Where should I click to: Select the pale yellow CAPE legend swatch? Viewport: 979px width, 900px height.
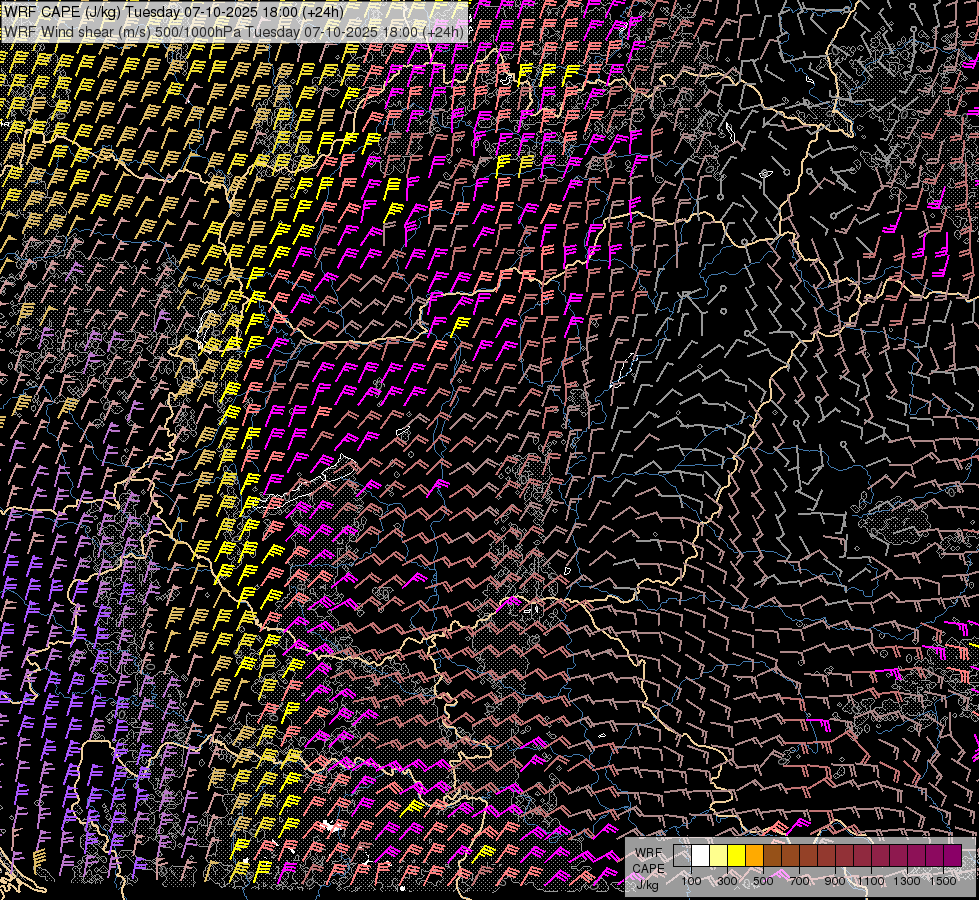pyautogui.click(x=719, y=856)
